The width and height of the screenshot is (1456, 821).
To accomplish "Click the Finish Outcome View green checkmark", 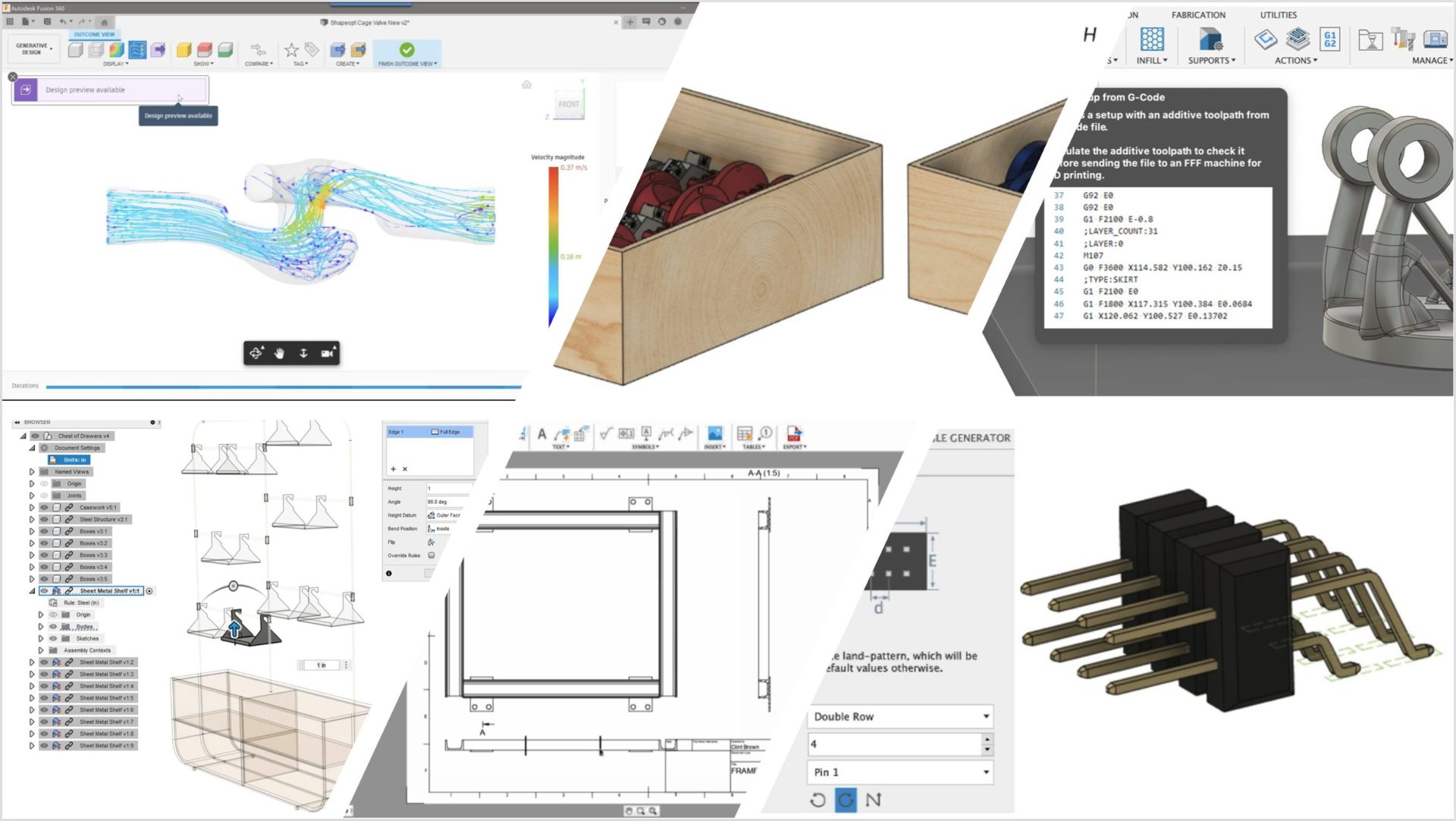I will [x=407, y=50].
